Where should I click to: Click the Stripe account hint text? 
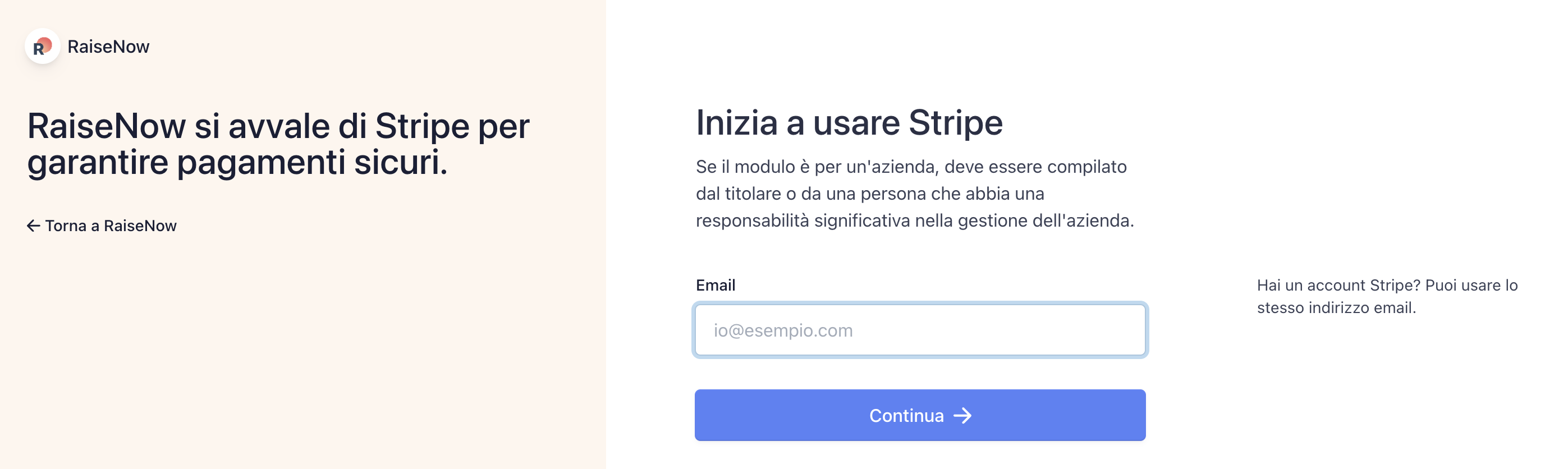coord(1387,296)
